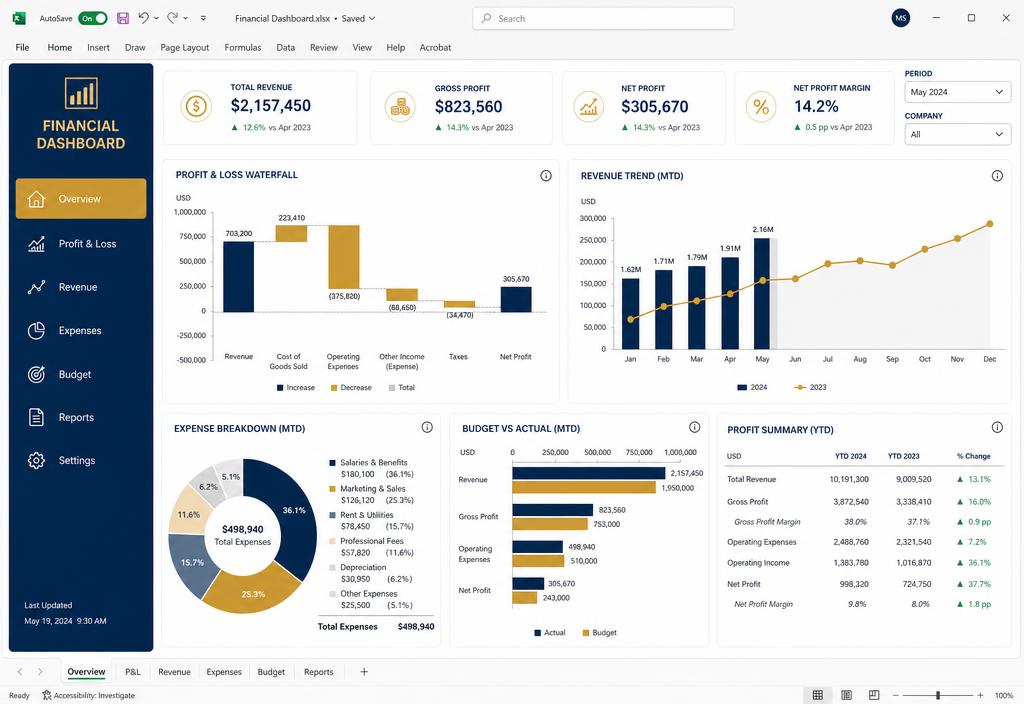Open Customize Quick Access Toolbar dropdown

[203, 18]
